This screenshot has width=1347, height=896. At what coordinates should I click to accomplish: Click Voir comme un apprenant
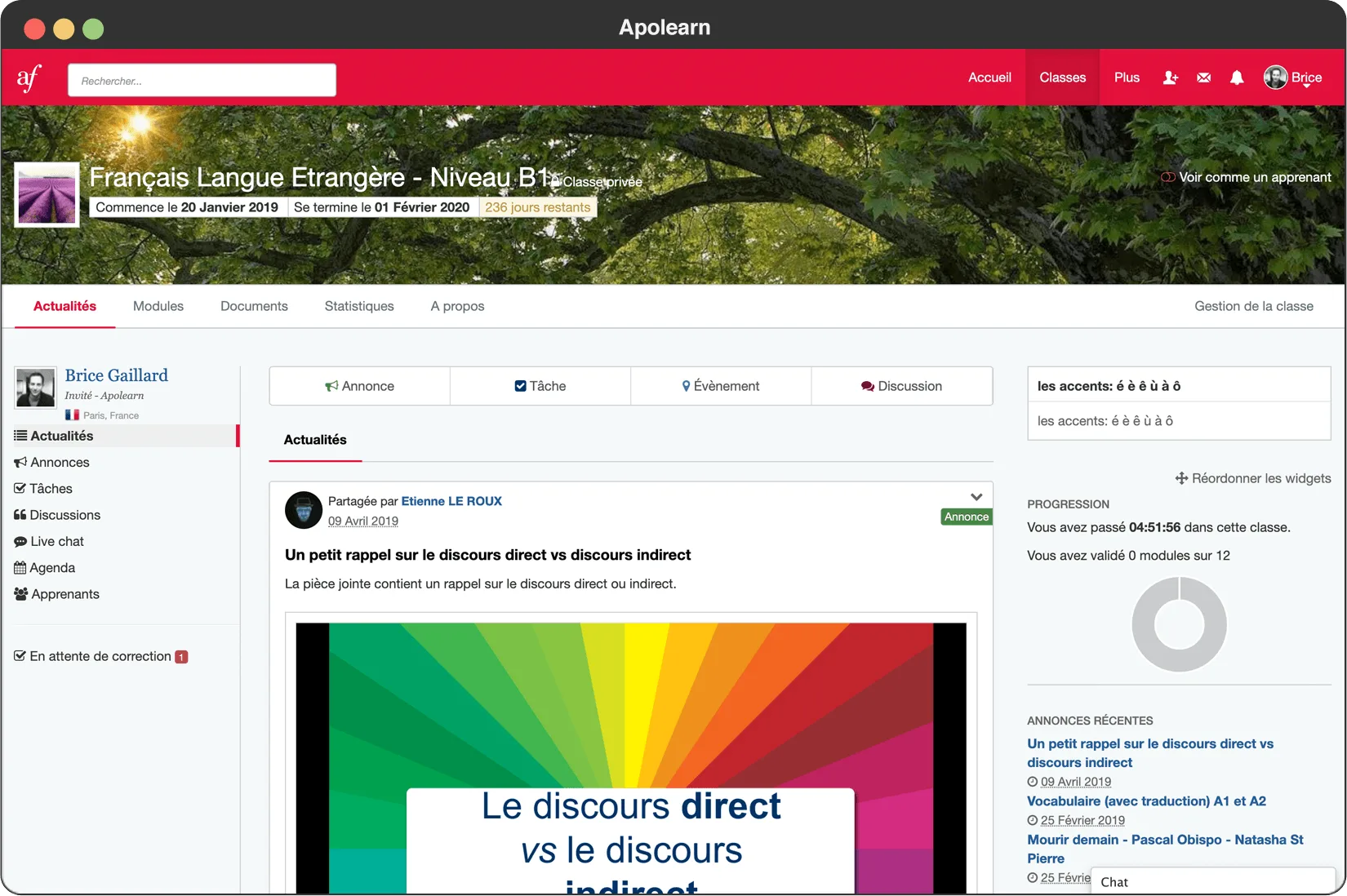tap(1246, 177)
